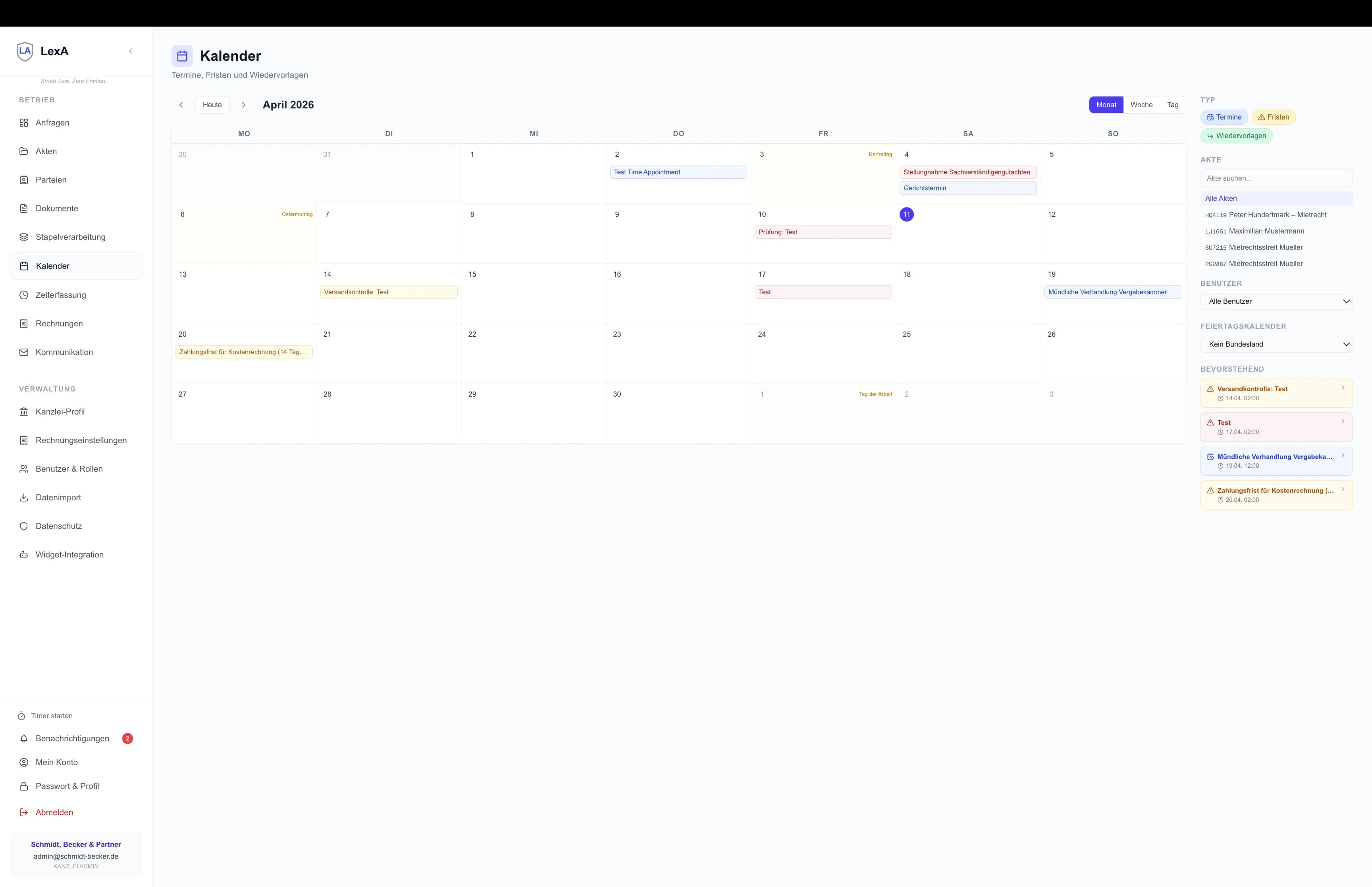Image resolution: width=1372 pixels, height=887 pixels.
Task: Switch to the Tag view tab
Action: [x=1172, y=105]
